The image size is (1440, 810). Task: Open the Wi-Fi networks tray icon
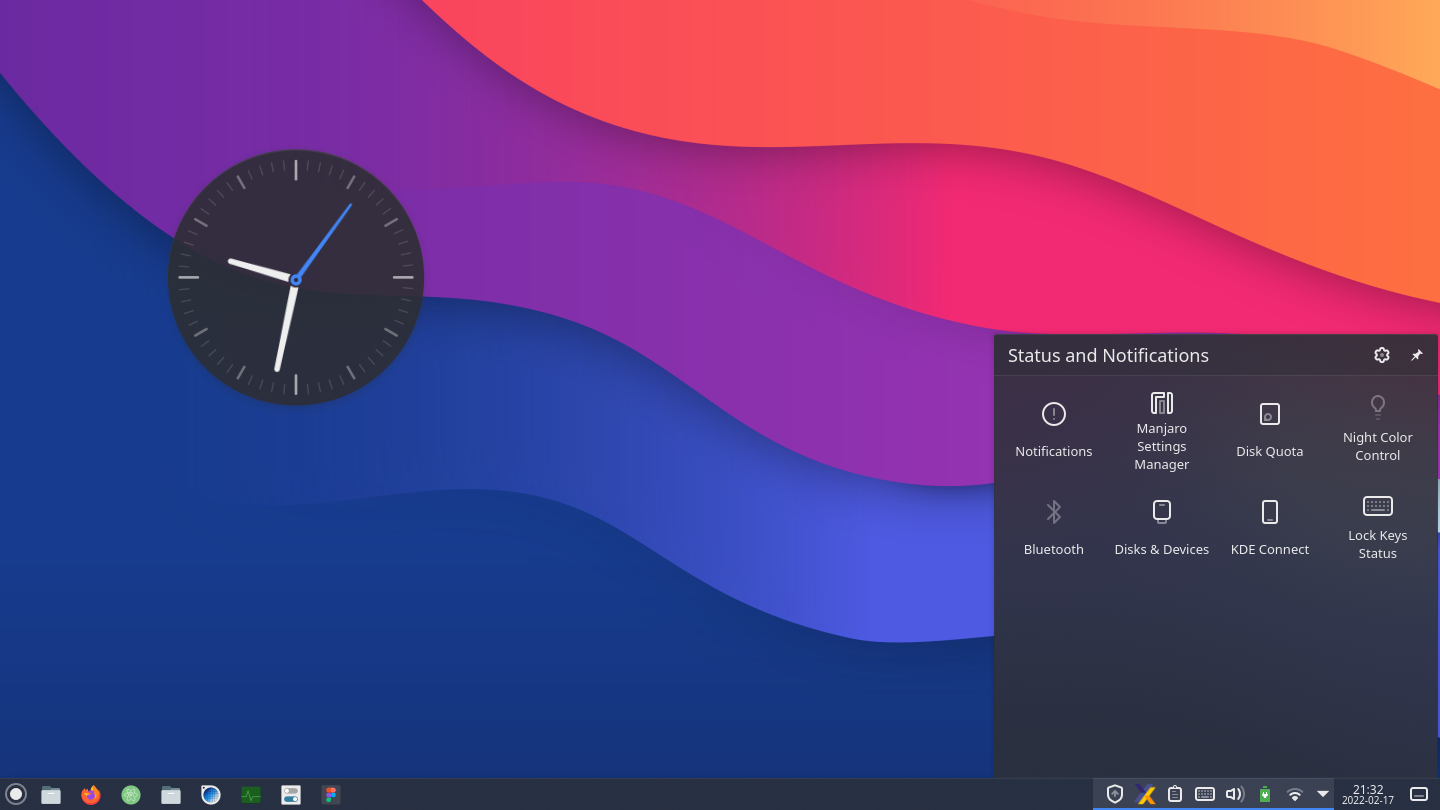(1295, 794)
